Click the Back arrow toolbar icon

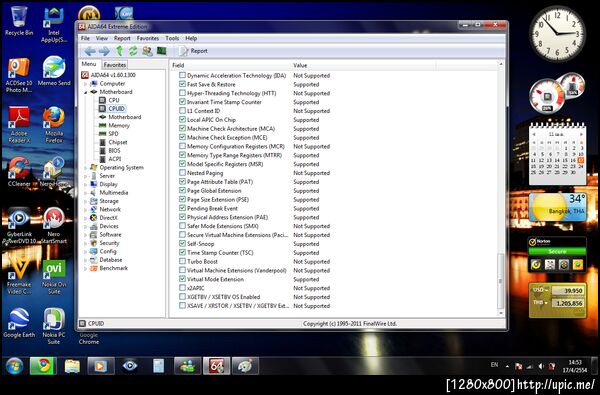click(x=90, y=51)
